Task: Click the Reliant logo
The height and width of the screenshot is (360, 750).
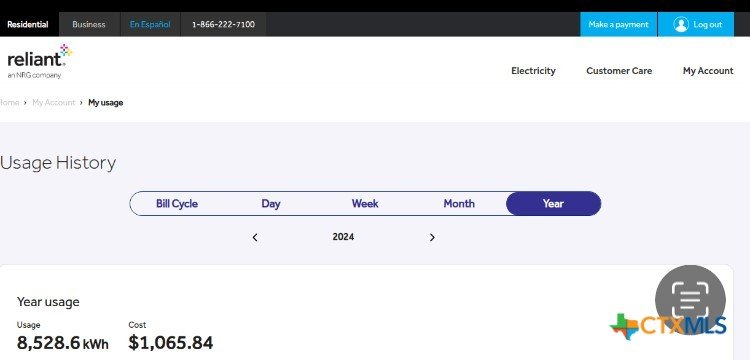Action: point(39,61)
